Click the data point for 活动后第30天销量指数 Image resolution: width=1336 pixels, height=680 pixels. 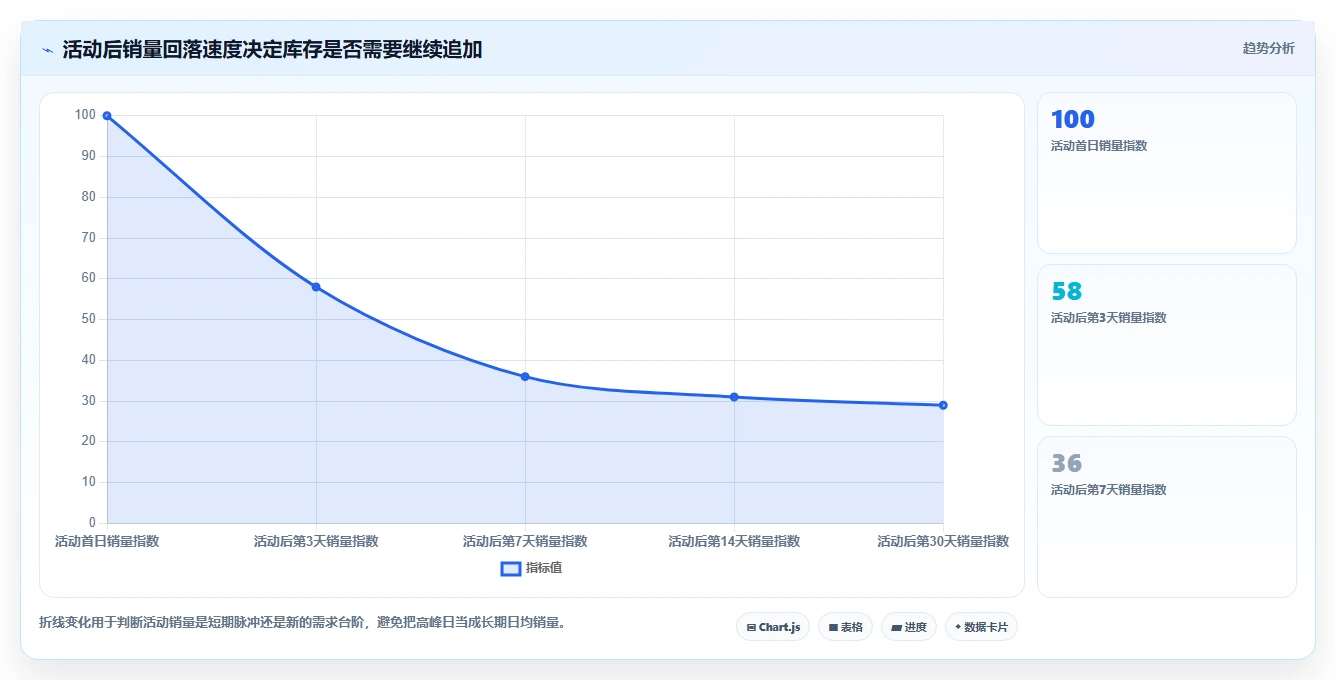(x=943, y=405)
